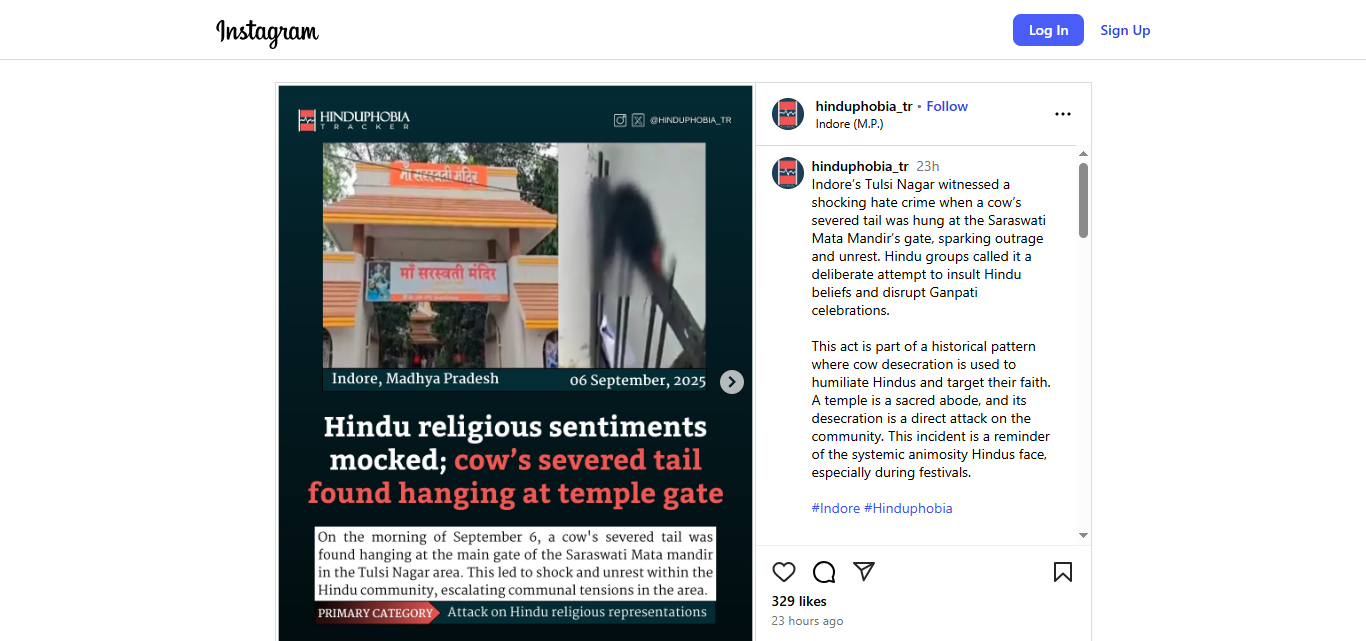Open more options three-dot menu
Screen dimensions: 1366x641
pos(1063,114)
